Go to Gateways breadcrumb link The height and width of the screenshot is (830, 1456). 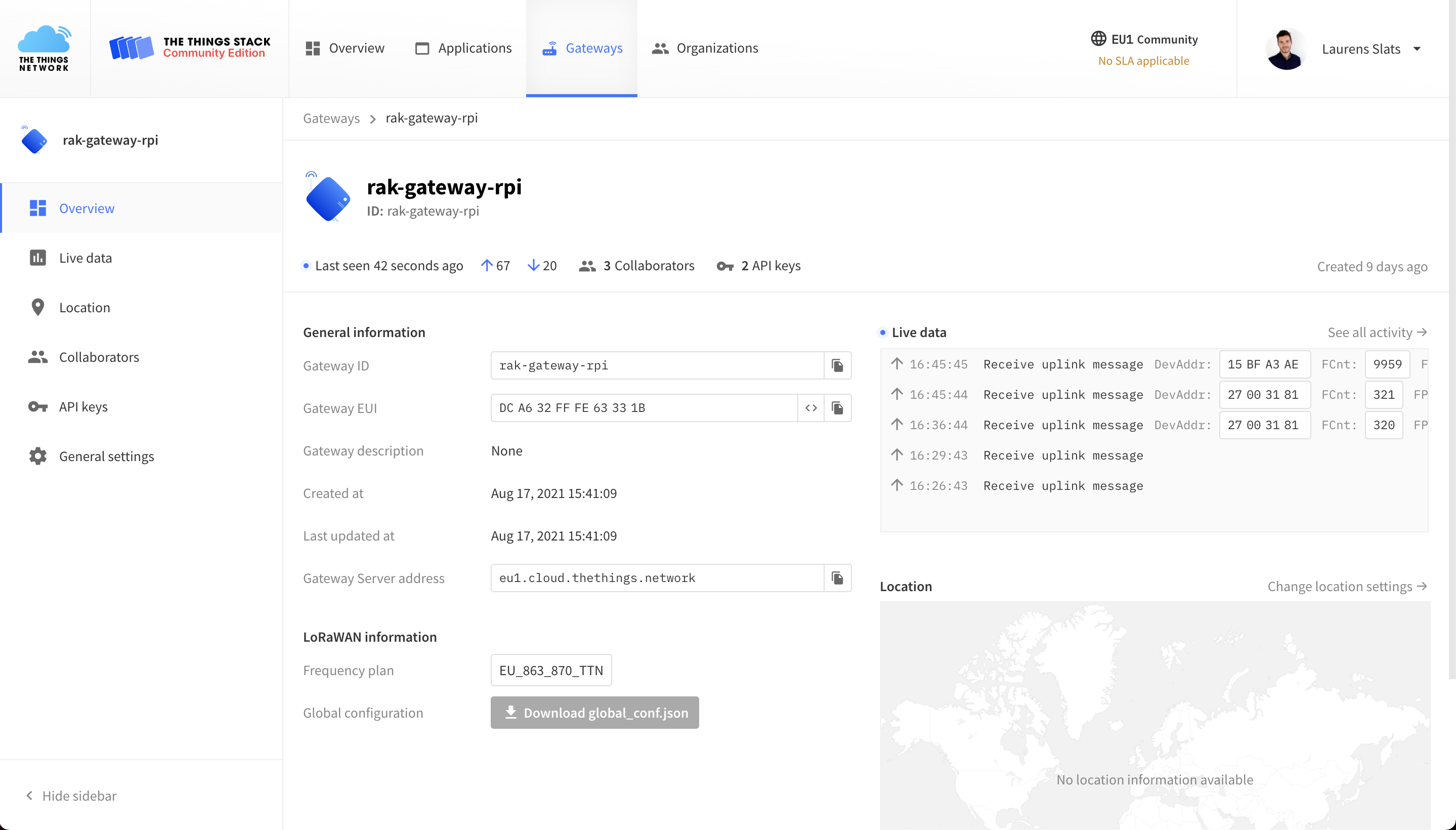coord(331,118)
